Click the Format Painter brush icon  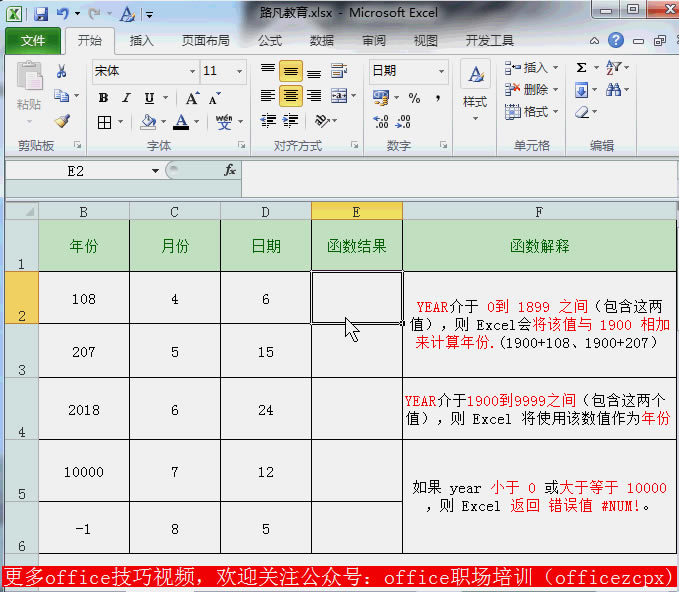[62, 121]
